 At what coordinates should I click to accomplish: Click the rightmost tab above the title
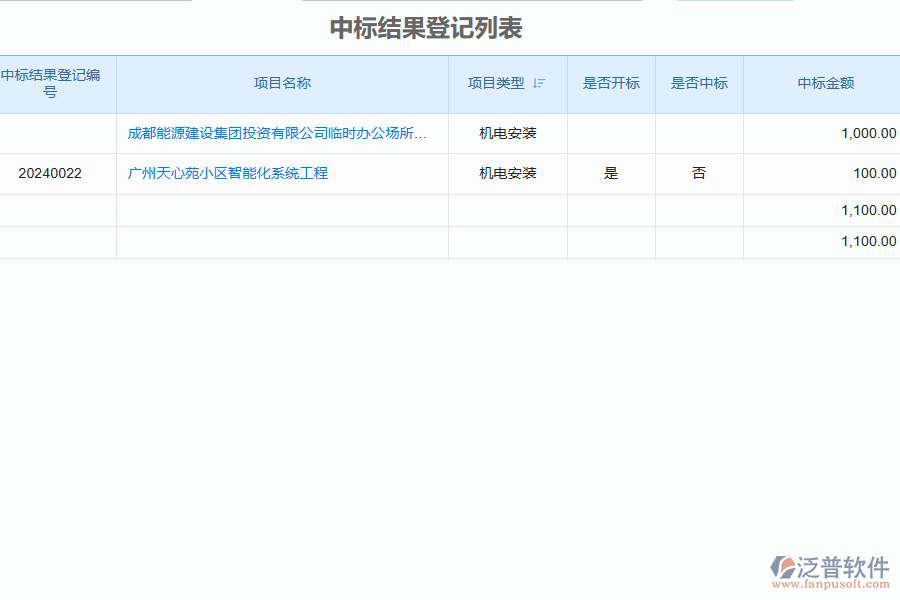click(735, 3)
